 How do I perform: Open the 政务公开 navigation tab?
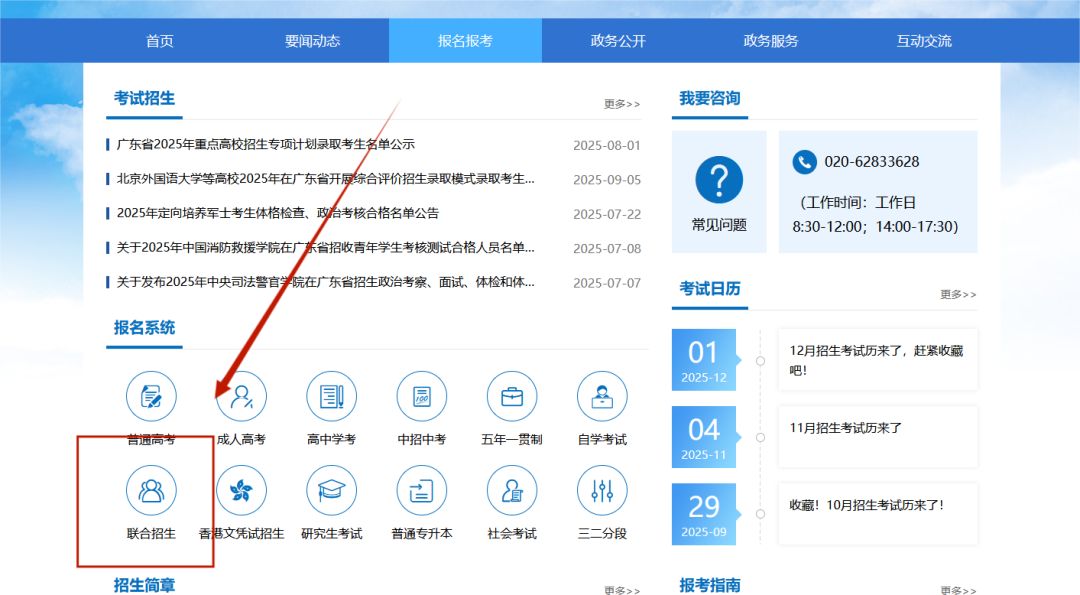pyautogui.click(x=618, y=41)
